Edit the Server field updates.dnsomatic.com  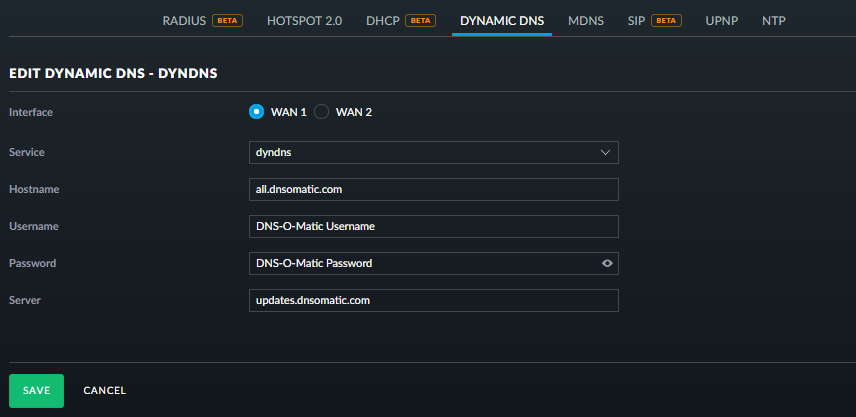coord(433,300)
